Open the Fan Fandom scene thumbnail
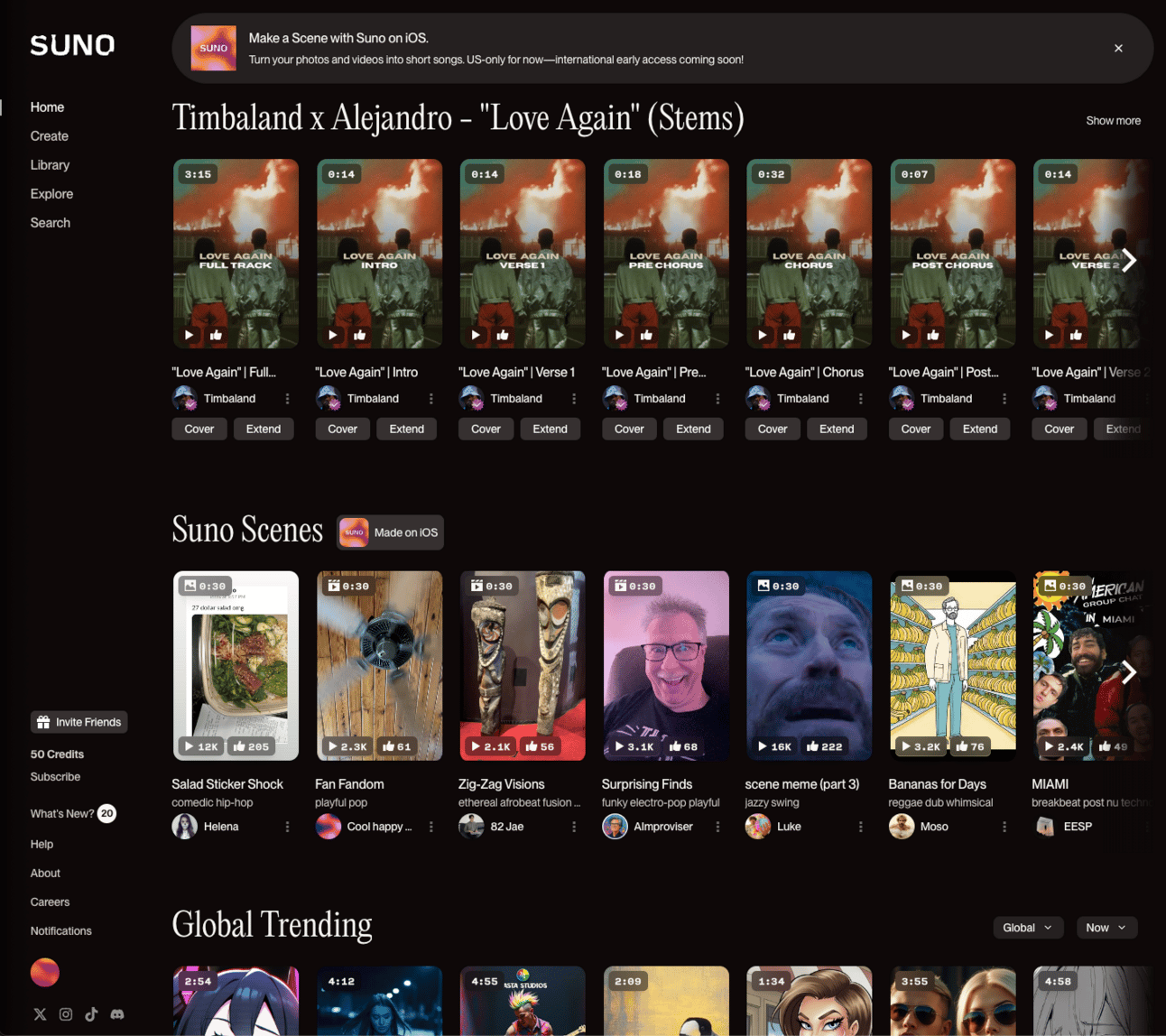Viewport: 1166px width, 1036px height. [x=379, y=665]
